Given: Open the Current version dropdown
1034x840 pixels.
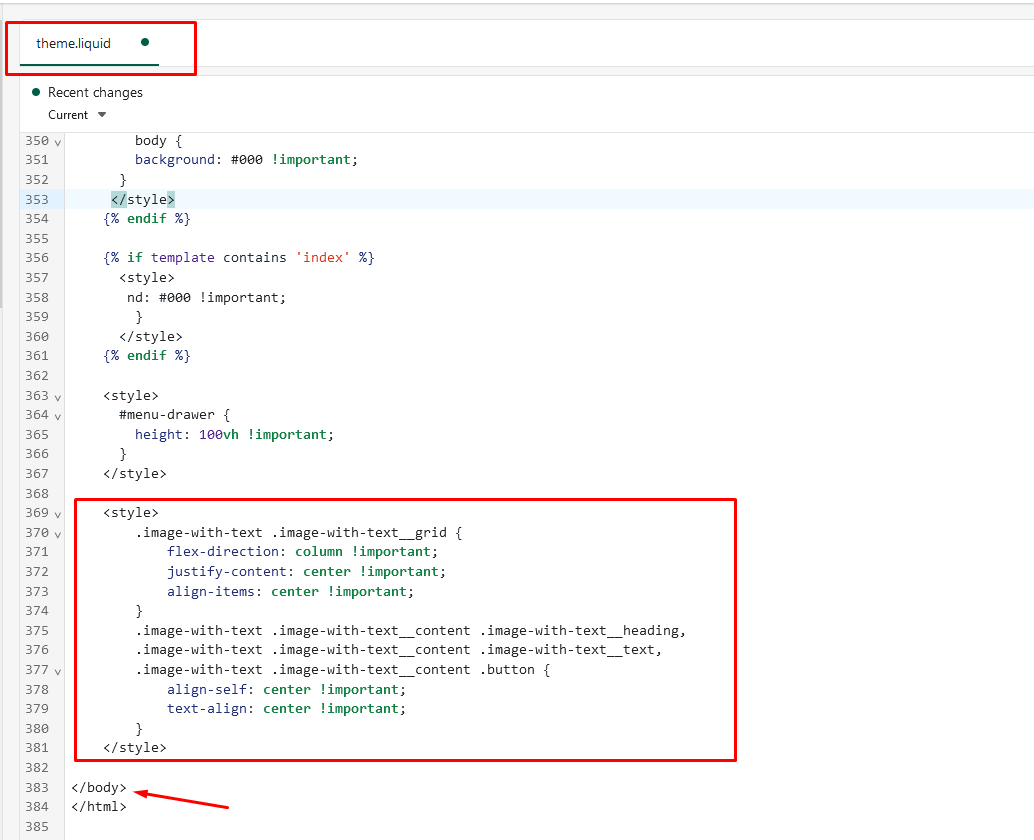Looking at the screenshot, I should [x=77, y=115].
